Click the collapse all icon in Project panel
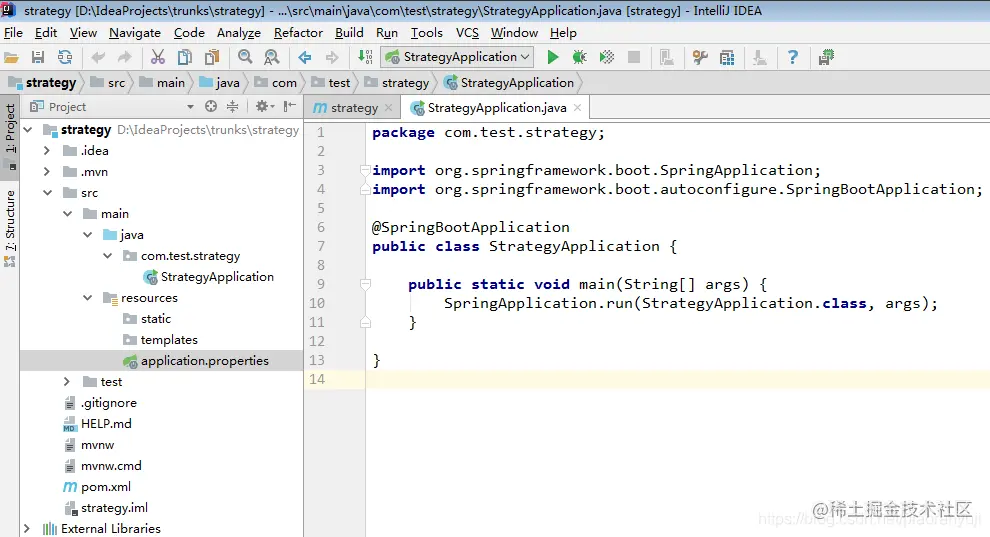990x537 pixels. (x=232, y=107)
